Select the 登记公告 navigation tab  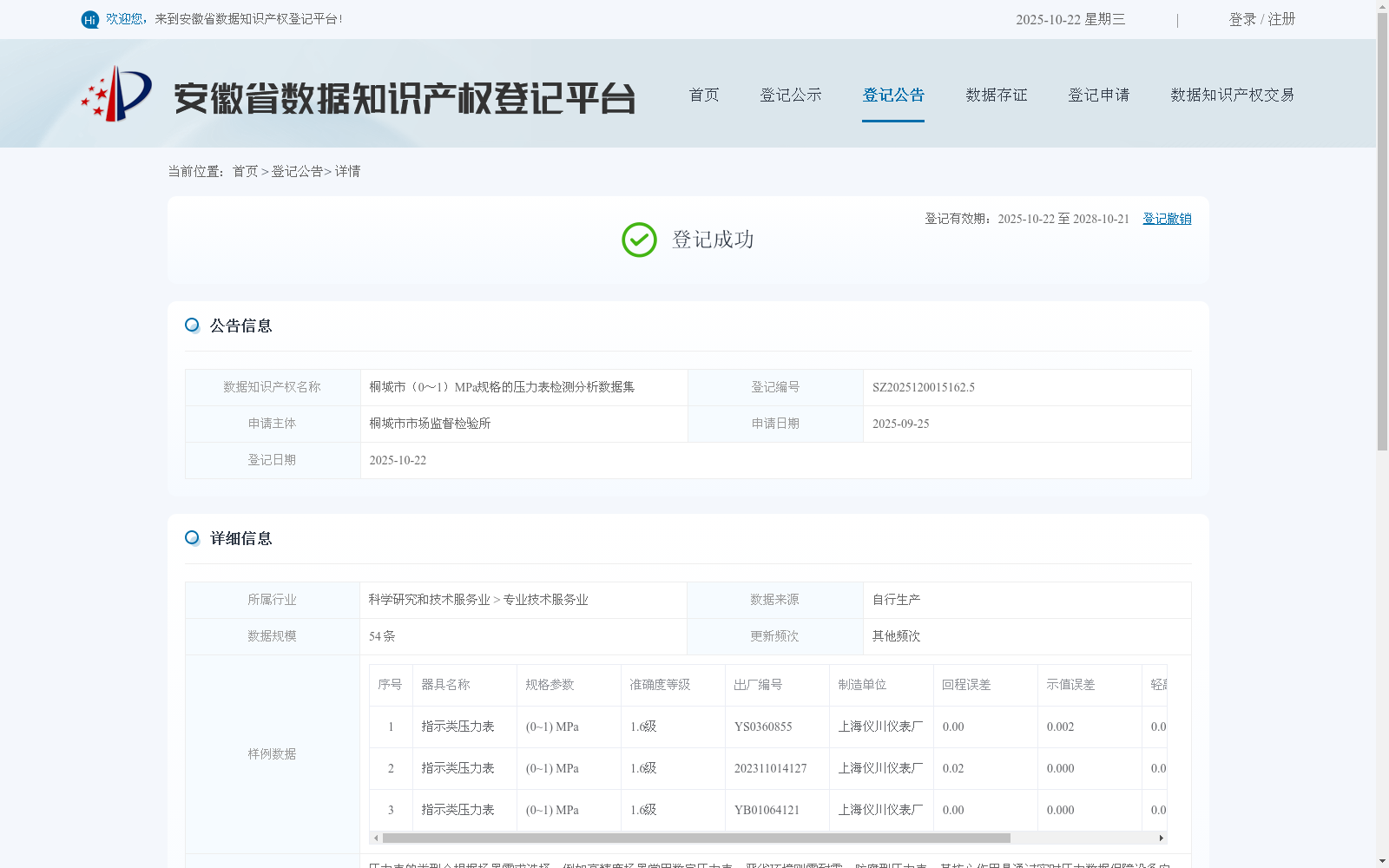(x=893, y=95)
